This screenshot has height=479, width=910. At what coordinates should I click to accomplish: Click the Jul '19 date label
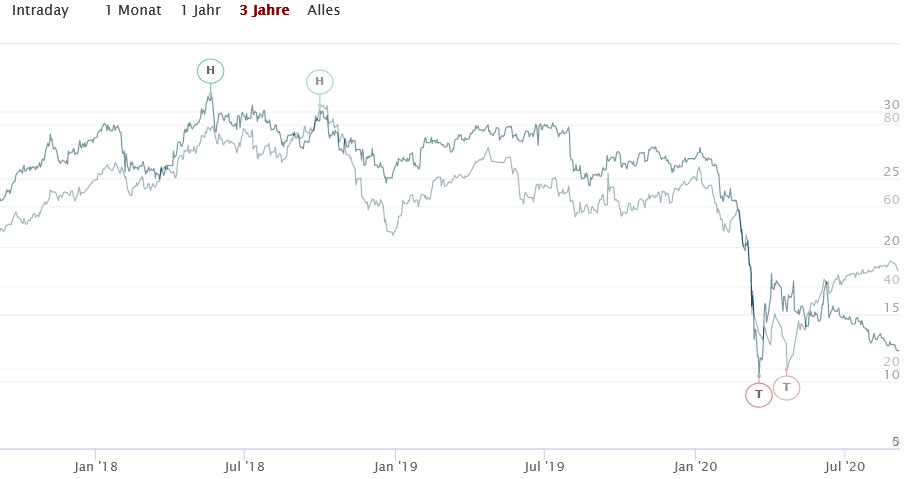[545, 465]
